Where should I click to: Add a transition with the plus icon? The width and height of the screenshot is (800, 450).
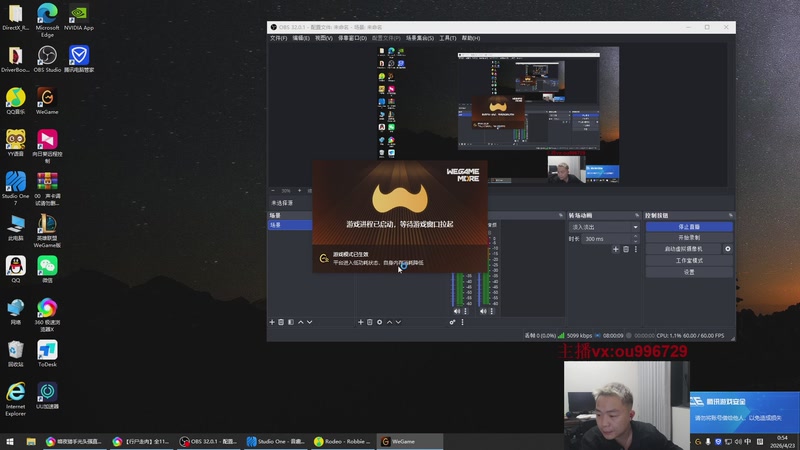point(616,249)
